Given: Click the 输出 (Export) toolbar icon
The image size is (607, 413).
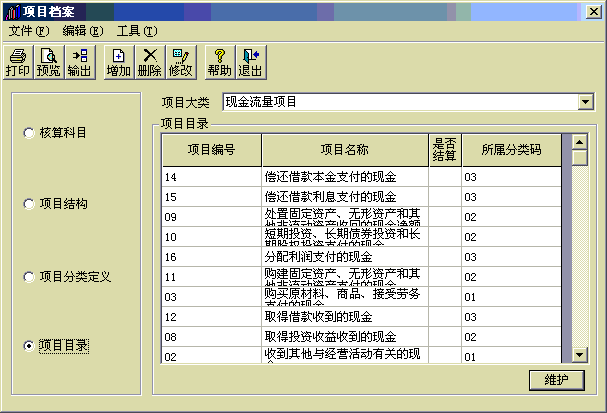Looking at the screenshot, I should [x=79, y=62].
